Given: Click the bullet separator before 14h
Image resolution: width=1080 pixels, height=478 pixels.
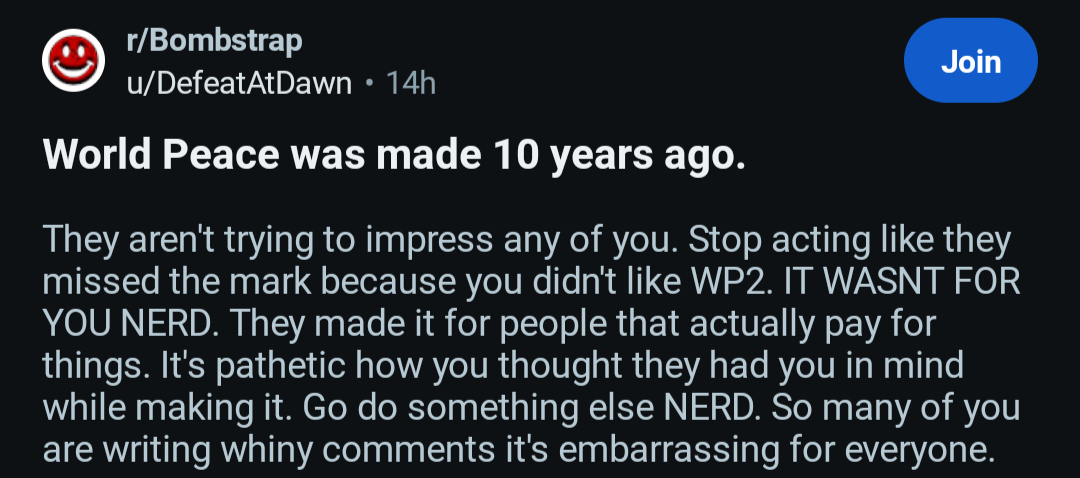Looking at the screenshot, I should (x=370, y=83).
